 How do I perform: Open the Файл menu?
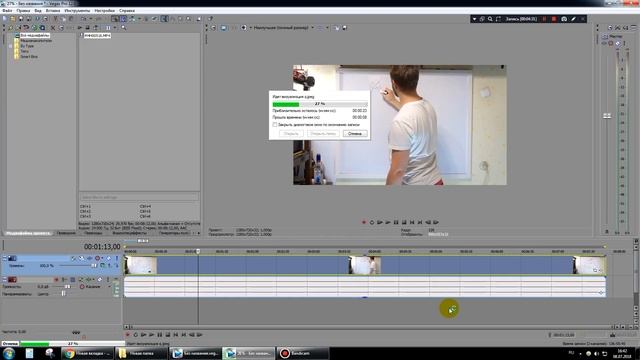point(7,11)
